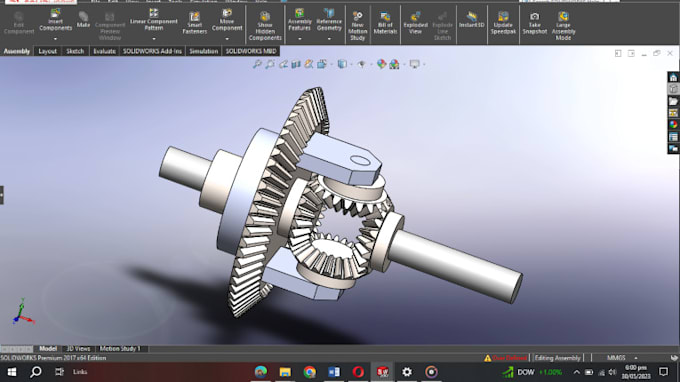Open the Motion Study 1 tab
The image size is (680, 382).
120,349
